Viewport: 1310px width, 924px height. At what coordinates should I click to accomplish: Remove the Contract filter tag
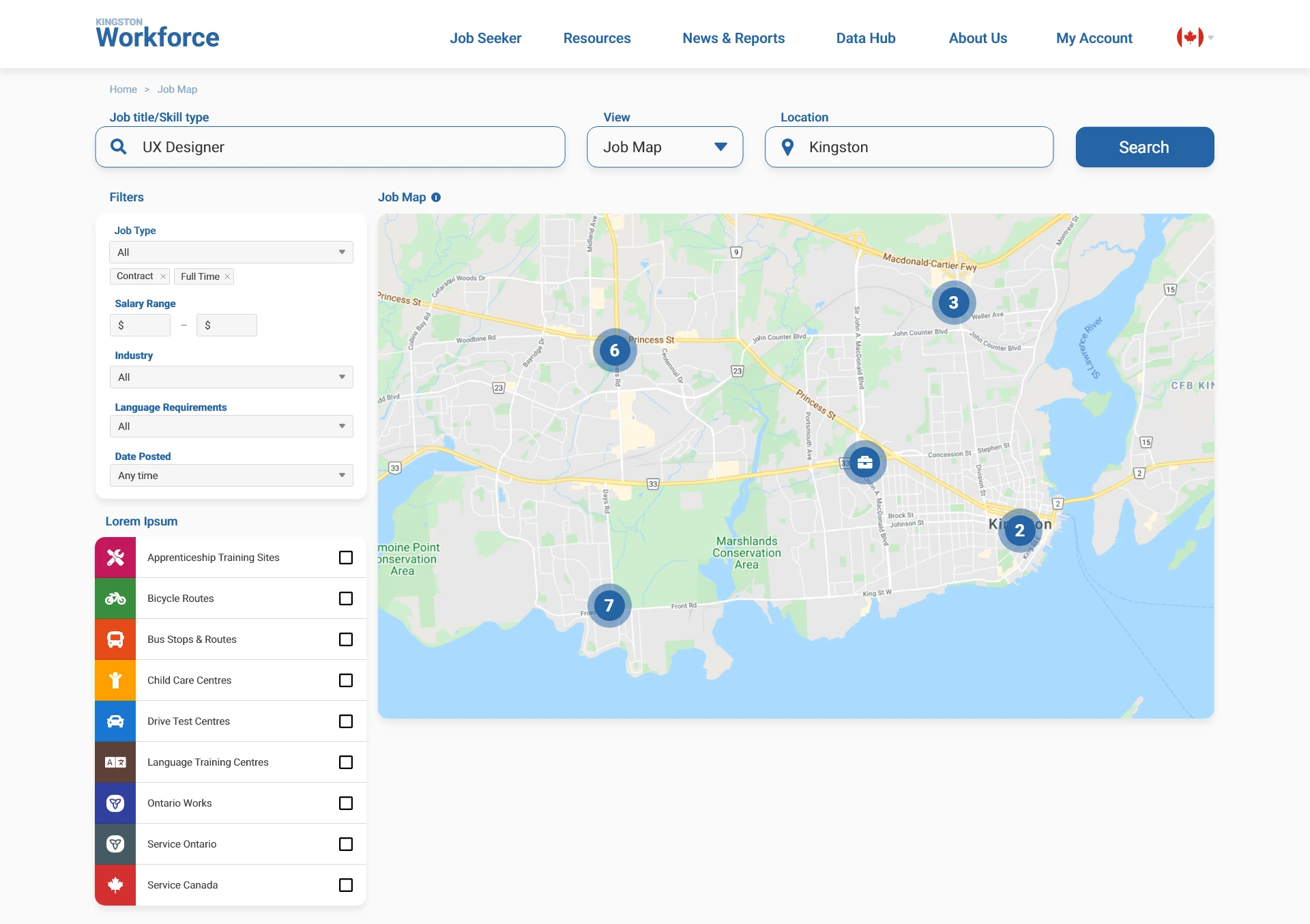pos(163,276)
